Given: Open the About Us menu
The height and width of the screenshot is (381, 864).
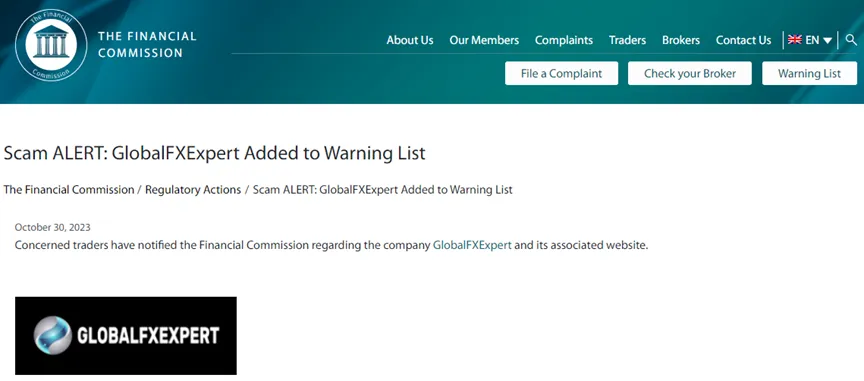Looking at the screenshot, I should 410,40.
